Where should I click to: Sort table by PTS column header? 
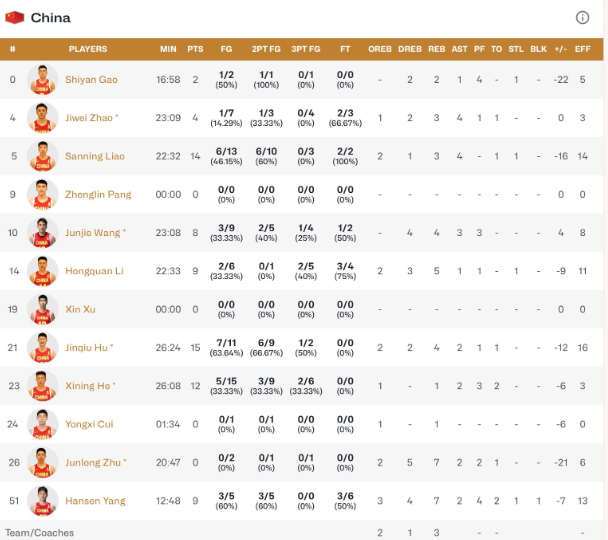click(195, 49)
